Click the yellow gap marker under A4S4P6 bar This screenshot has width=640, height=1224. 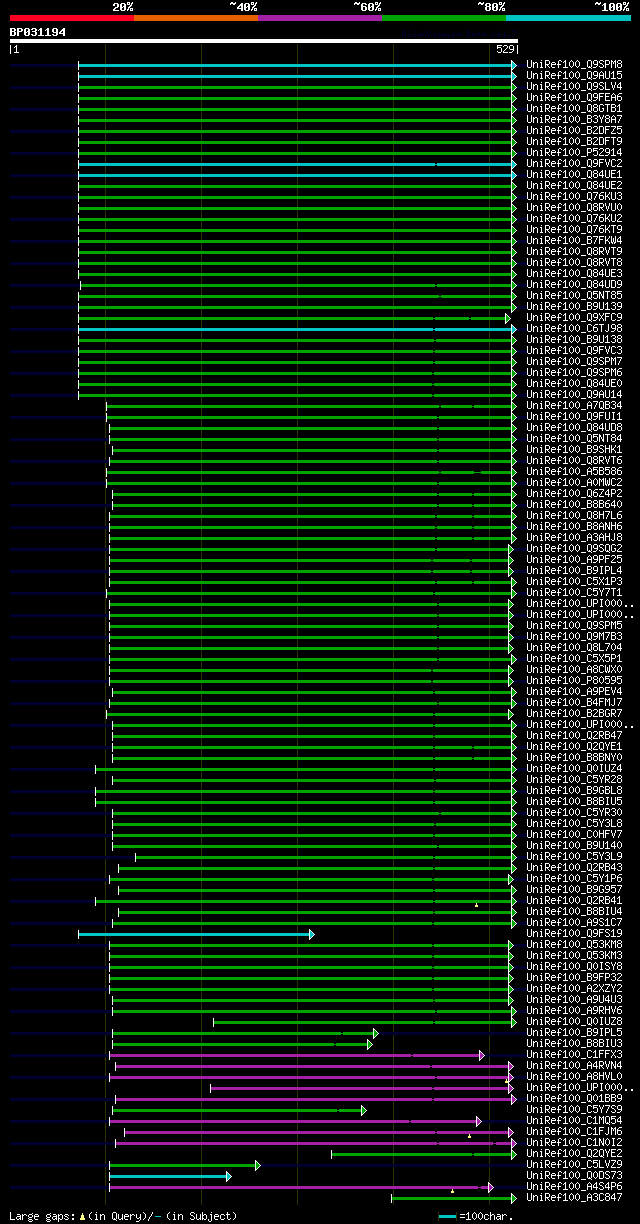click(452, 1191)
